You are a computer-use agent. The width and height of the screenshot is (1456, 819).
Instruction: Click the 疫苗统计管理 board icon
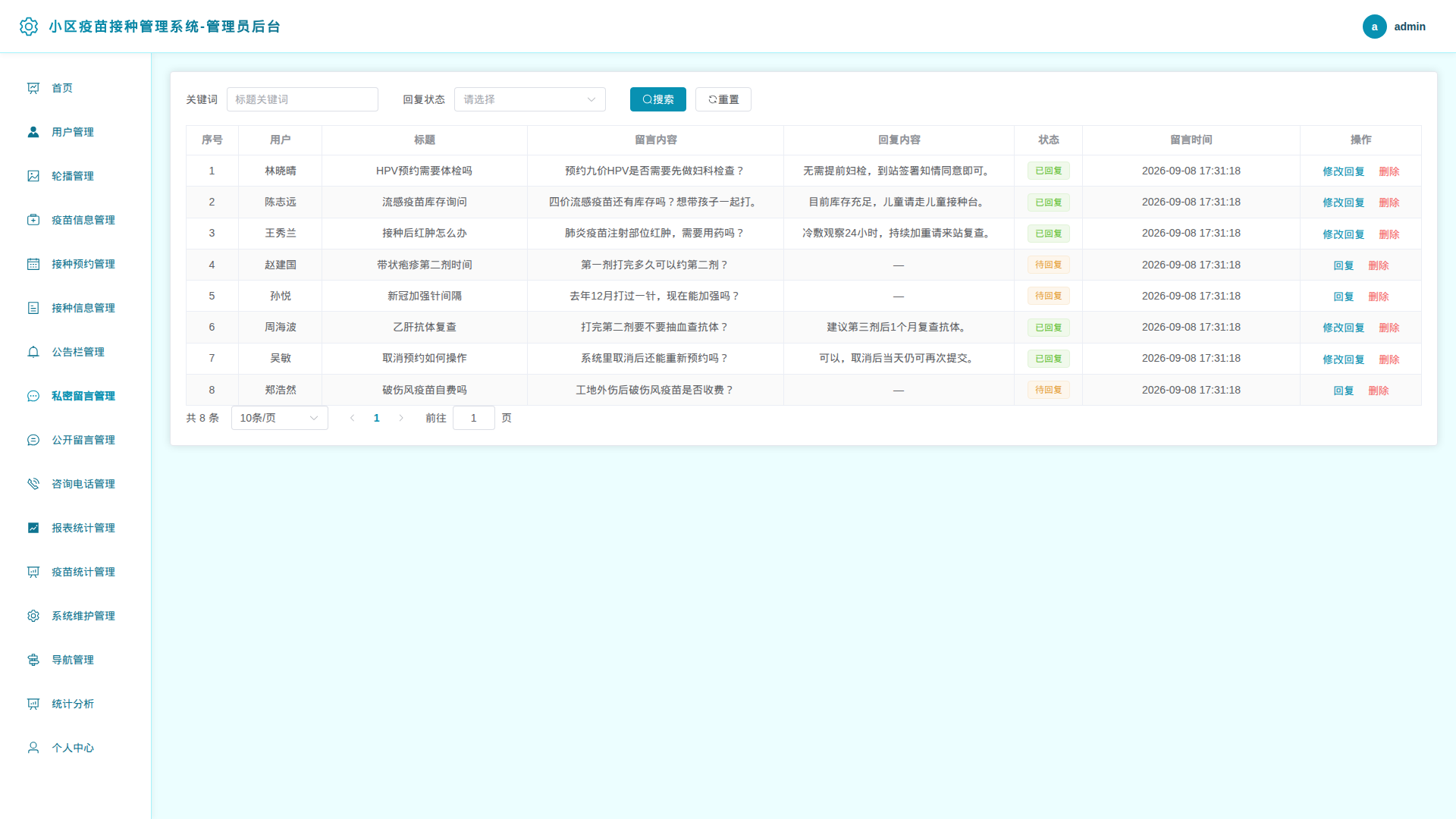coord(33,572)
